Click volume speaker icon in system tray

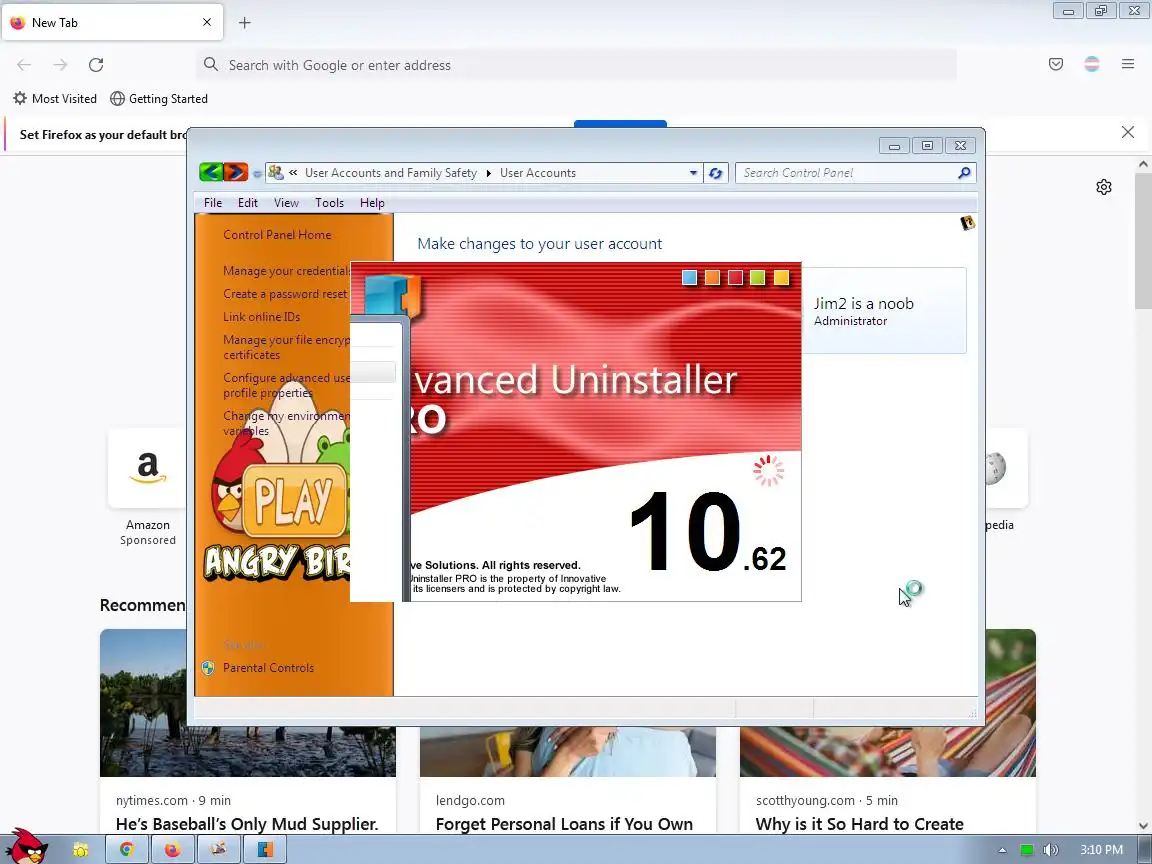(x=1051, y=850)
